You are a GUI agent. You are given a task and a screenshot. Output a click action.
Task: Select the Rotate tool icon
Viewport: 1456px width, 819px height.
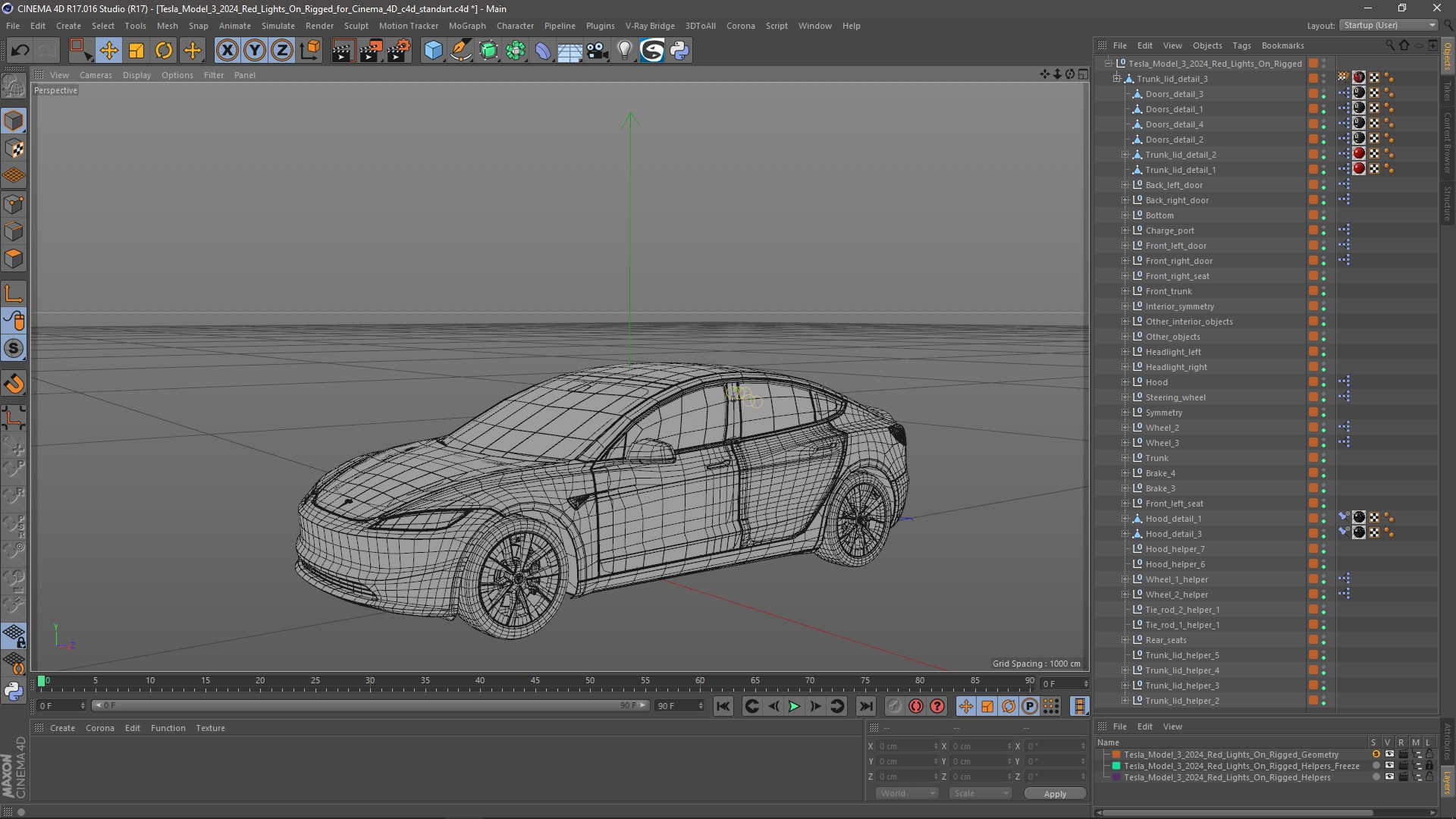pos(164,51)
